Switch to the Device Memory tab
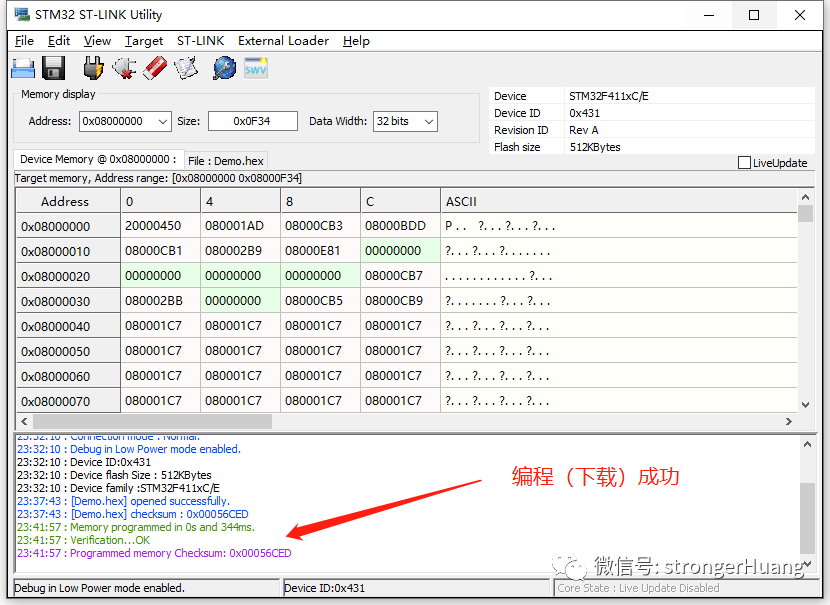This screenshot has height=605, width=830. pyautogui.click(x=98, y=159)
